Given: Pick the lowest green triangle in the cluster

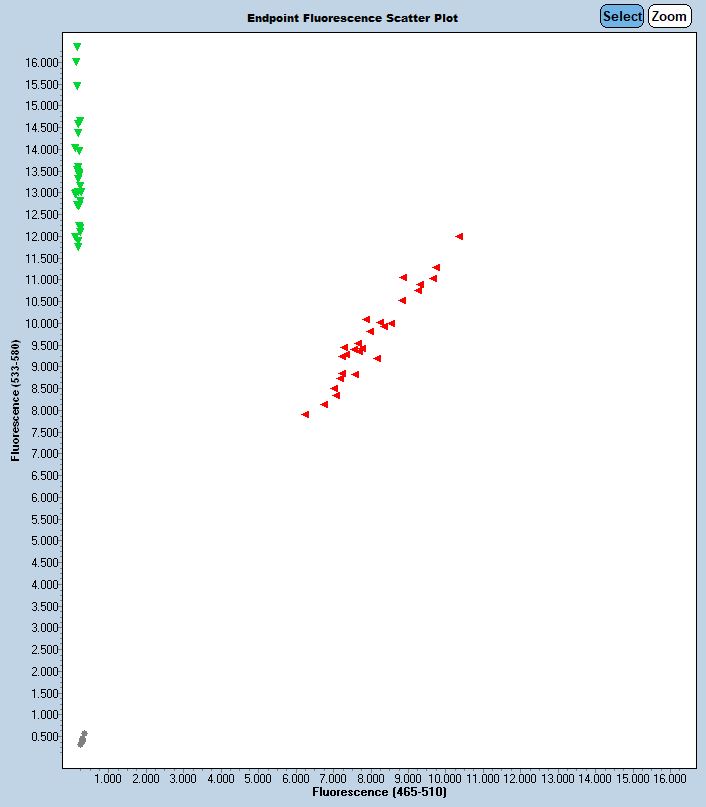Looking at the screenshot, I should 78,246.
